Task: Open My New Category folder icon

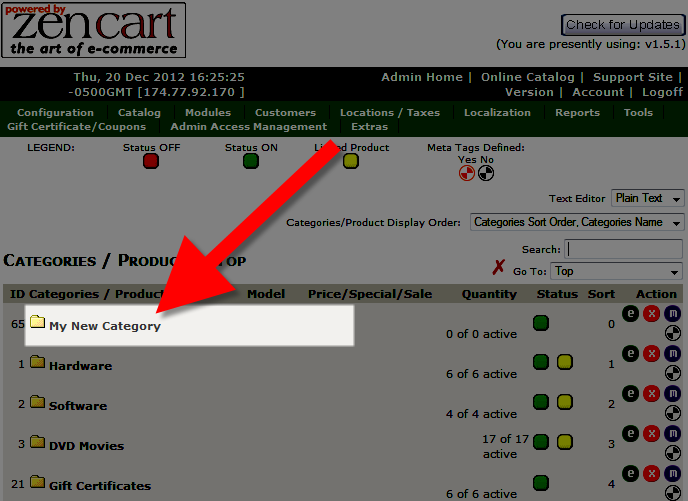Action: click(38, 322)
